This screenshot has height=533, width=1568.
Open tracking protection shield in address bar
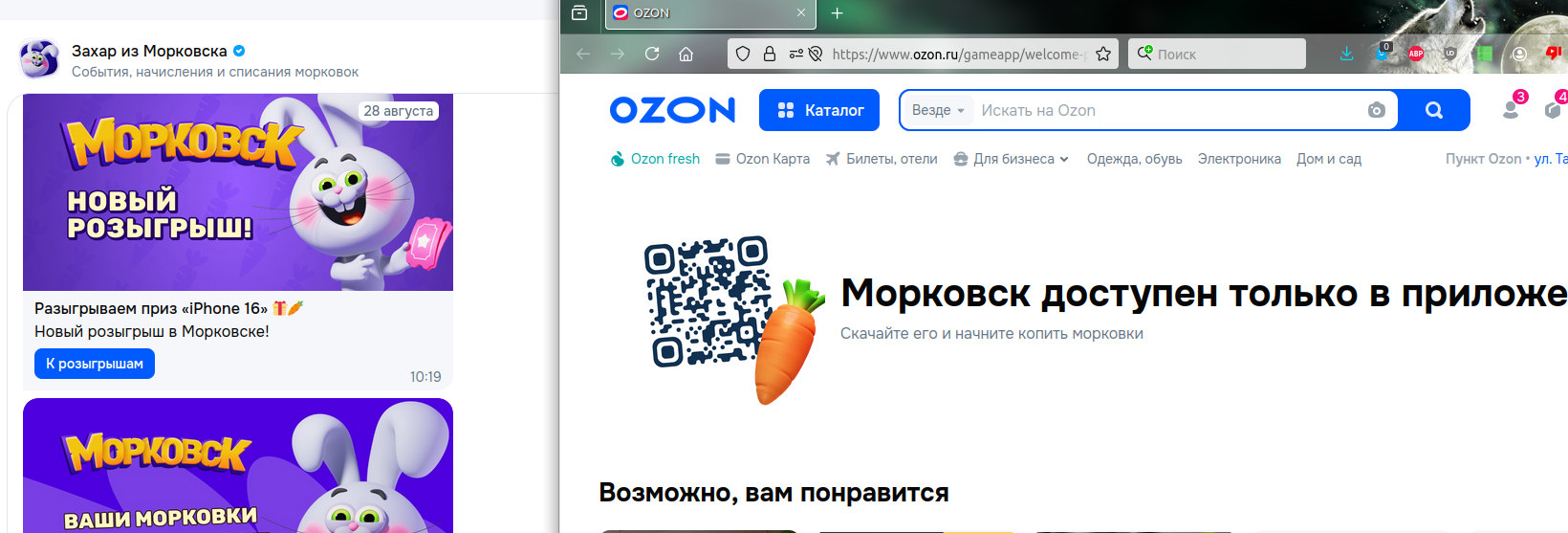tap(743, 54)
